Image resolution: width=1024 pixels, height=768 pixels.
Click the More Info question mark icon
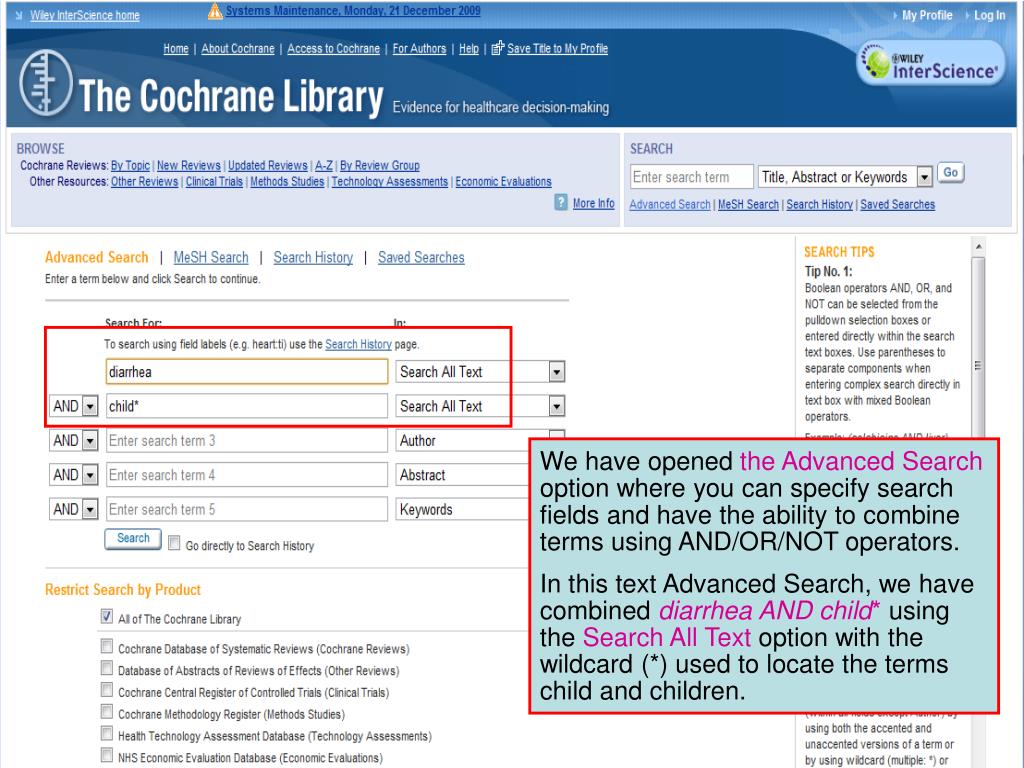pyautogui.click(x=561, y=202)
